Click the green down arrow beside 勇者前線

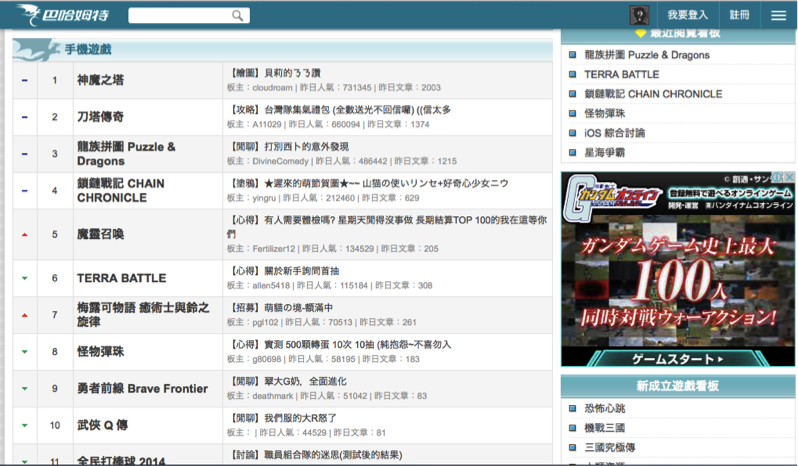coord(24,389)
